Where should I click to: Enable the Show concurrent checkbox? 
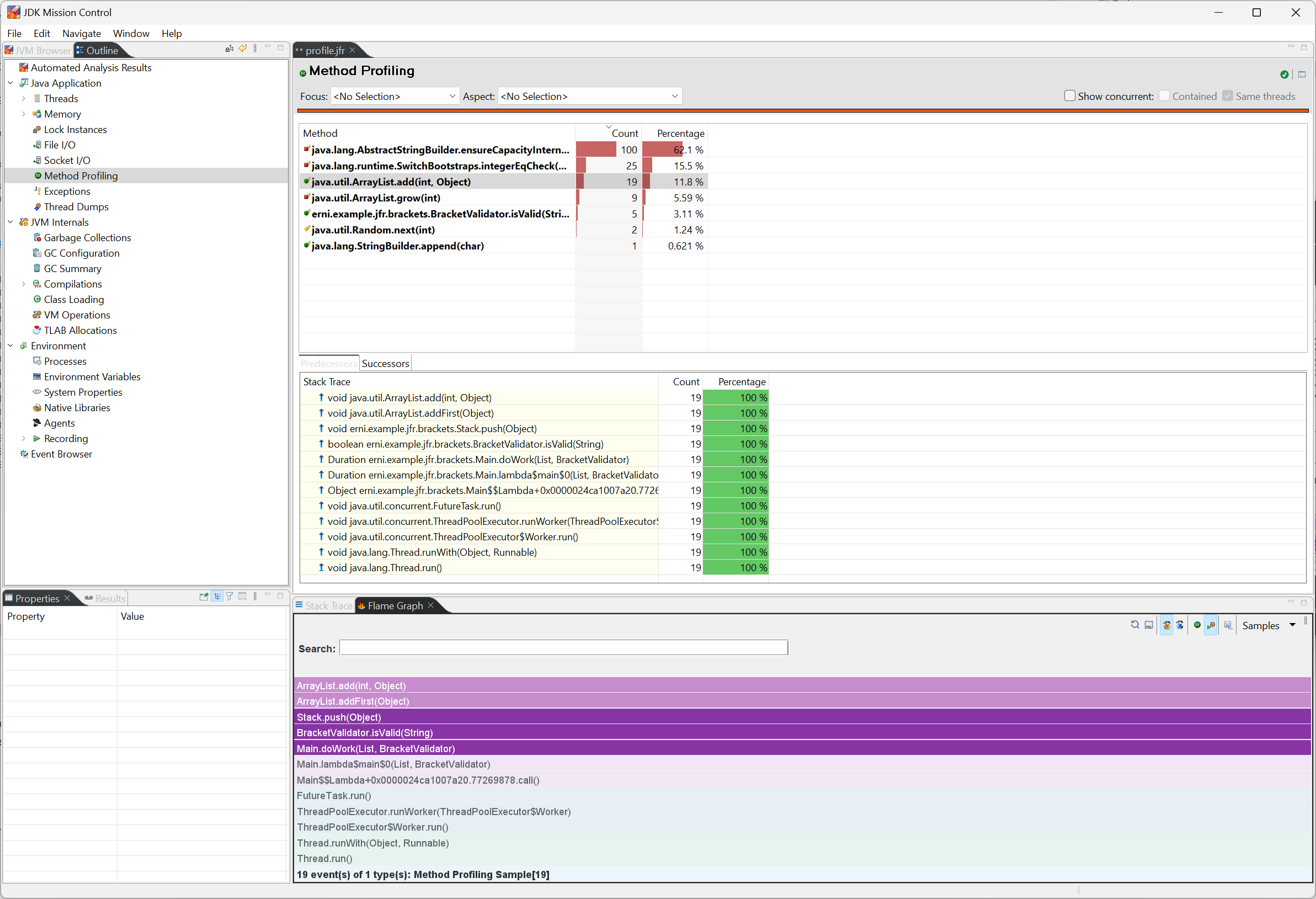(x=1069, y=95)
